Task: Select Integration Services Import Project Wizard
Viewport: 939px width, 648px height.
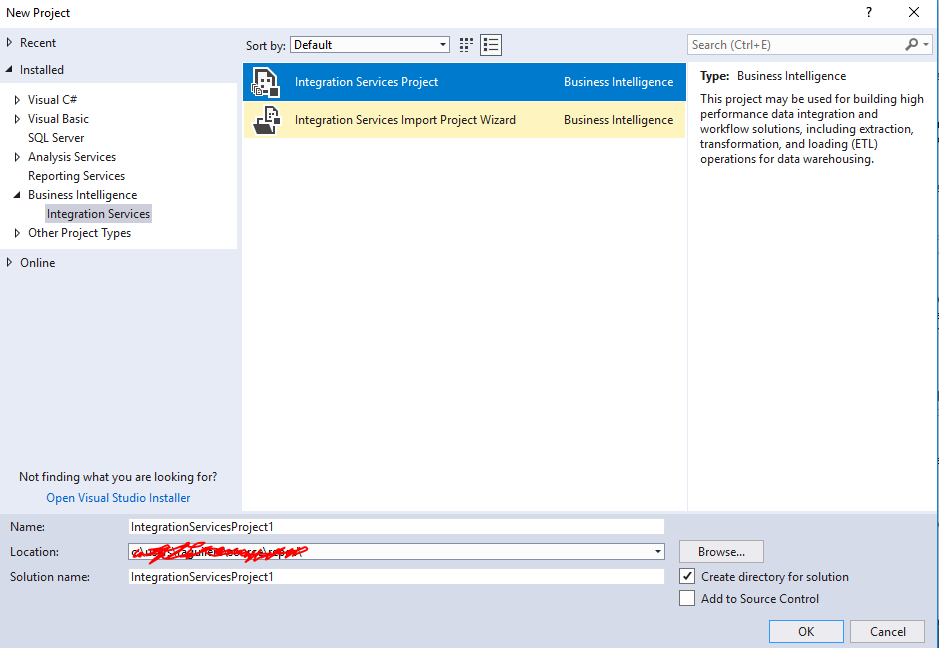Action: pos(464,120)
